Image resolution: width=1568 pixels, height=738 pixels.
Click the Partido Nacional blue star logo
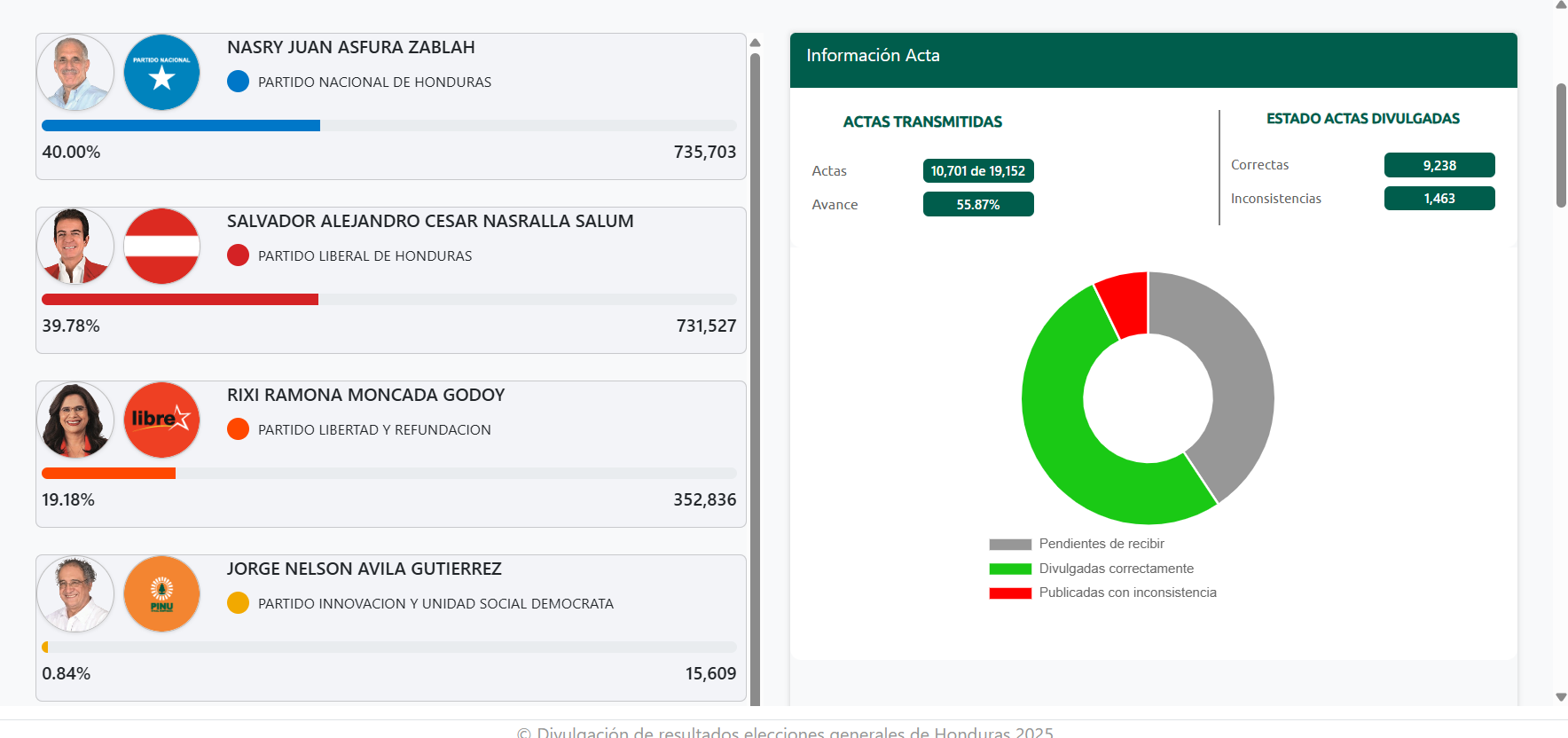click(161, 73)
